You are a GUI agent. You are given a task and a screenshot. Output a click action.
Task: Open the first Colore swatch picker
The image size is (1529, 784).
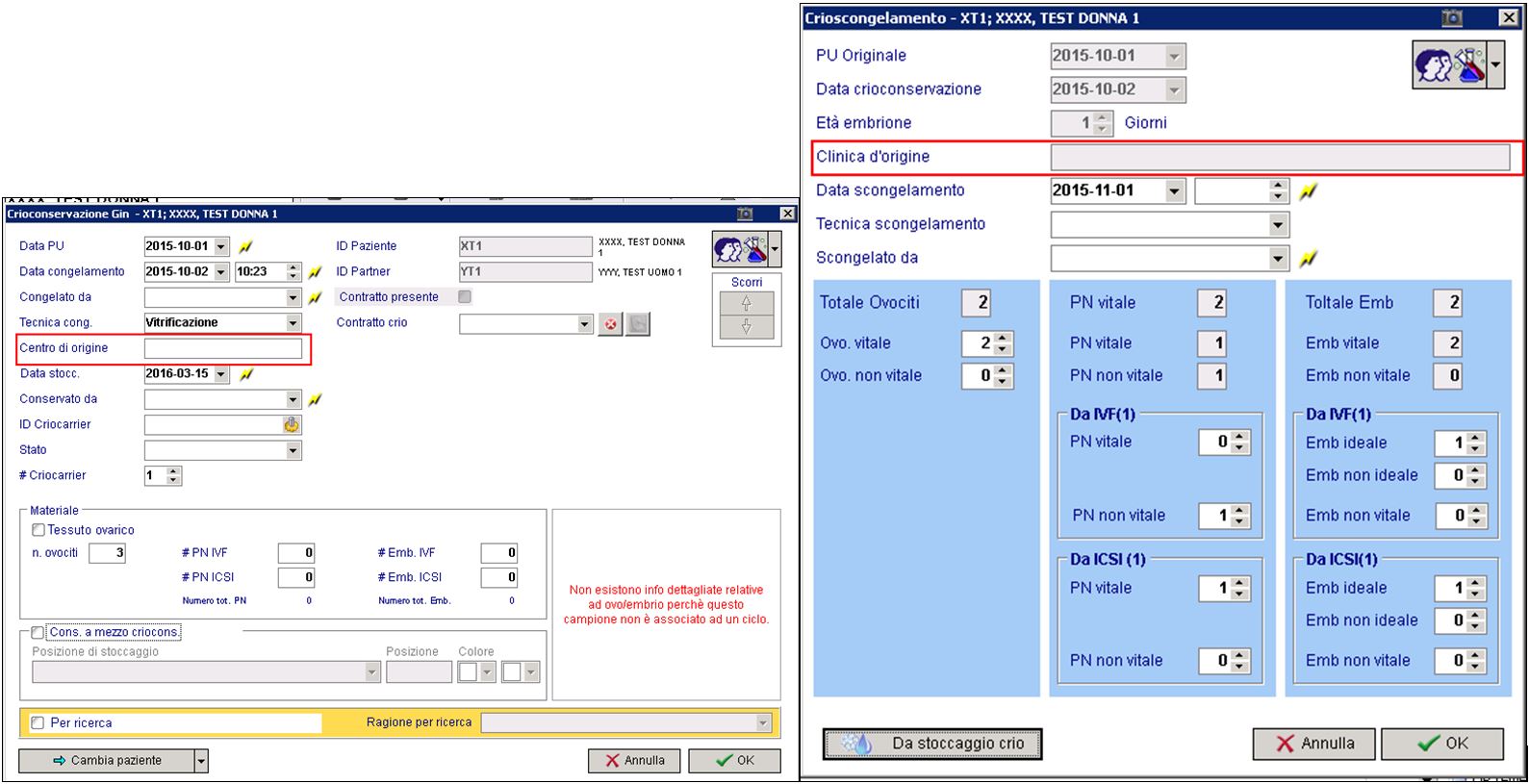pyautogui.click(x=487, y=672)
